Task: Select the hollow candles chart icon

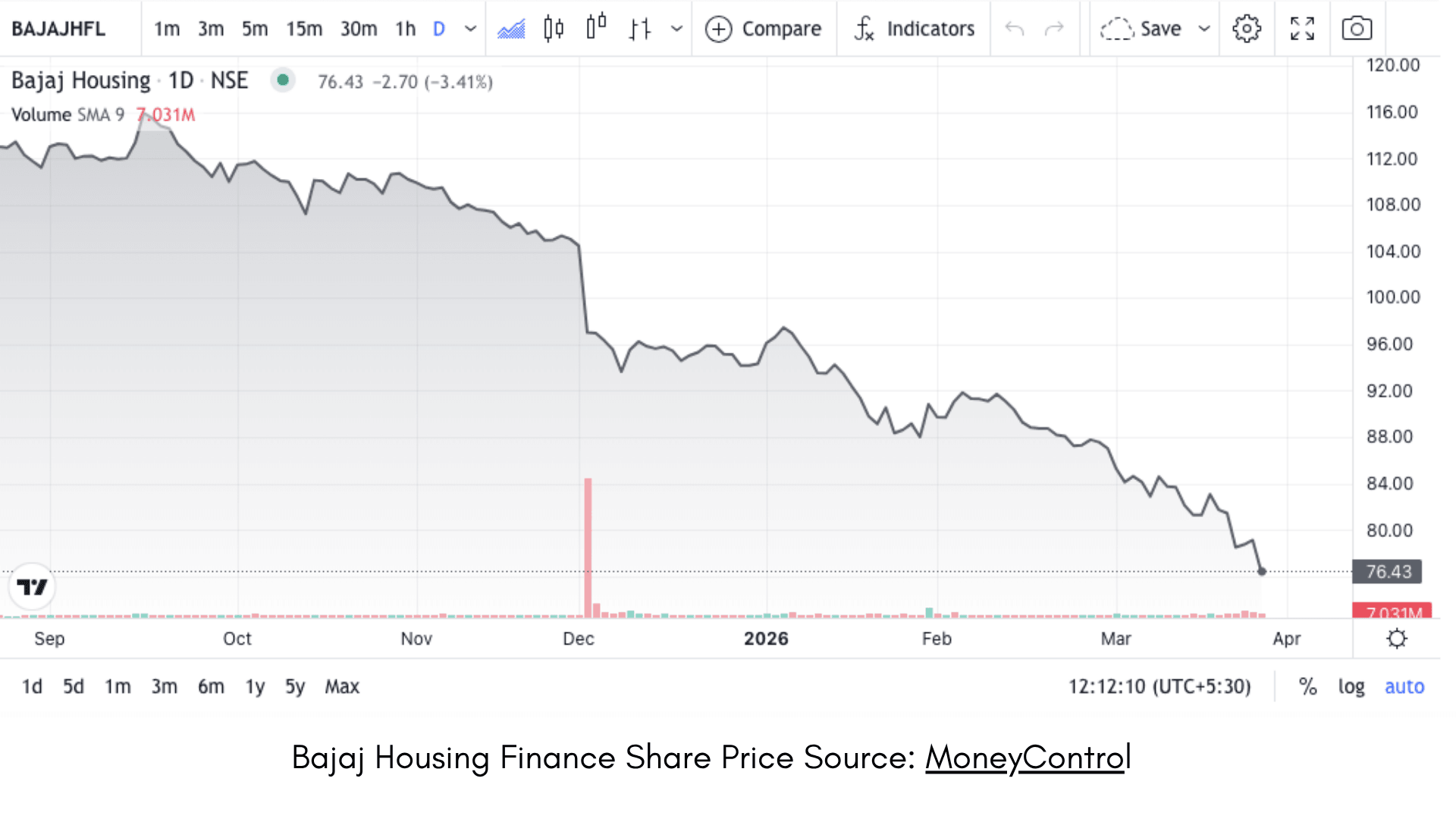Action: pos(597,29)
